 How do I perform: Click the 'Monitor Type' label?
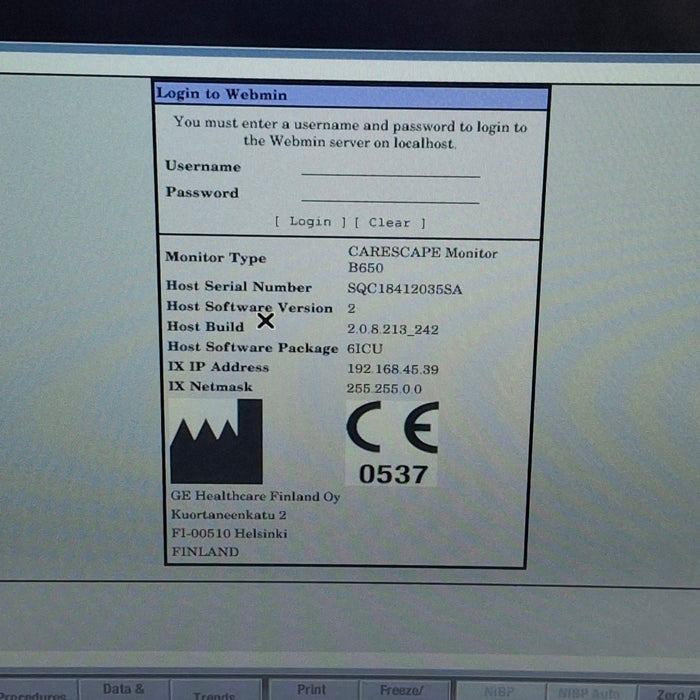point(216,258)
